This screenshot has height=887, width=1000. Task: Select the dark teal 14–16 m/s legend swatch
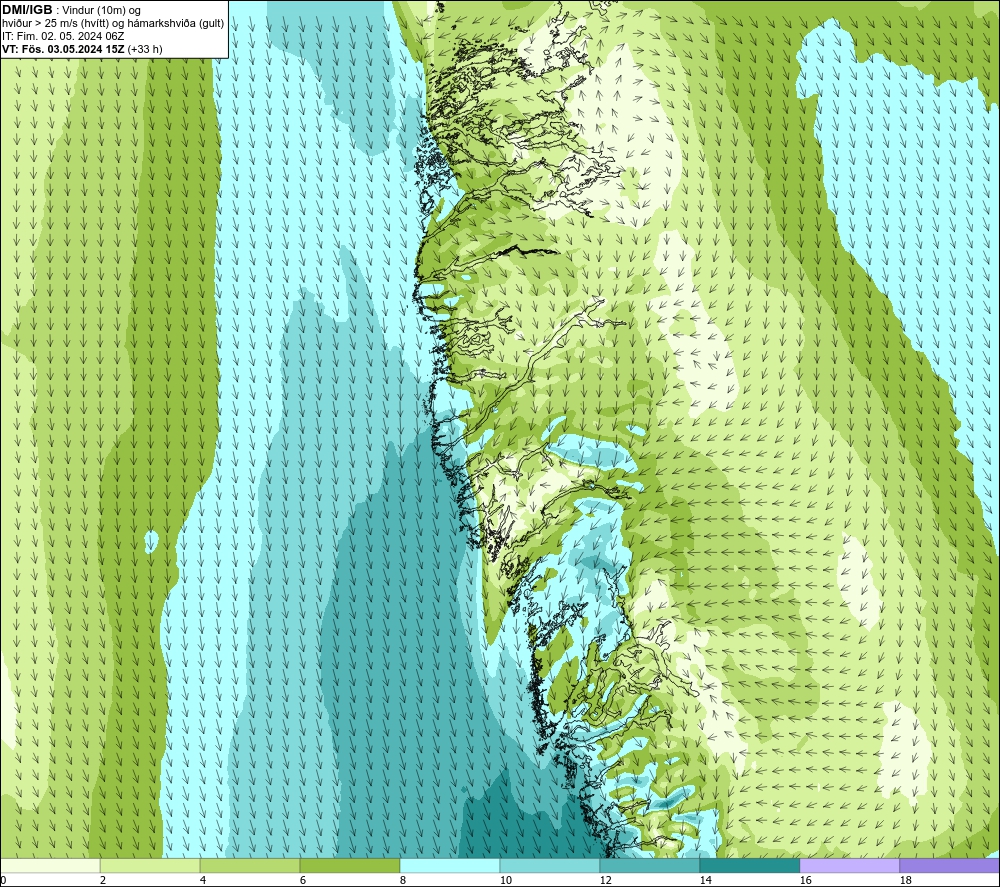749,865
